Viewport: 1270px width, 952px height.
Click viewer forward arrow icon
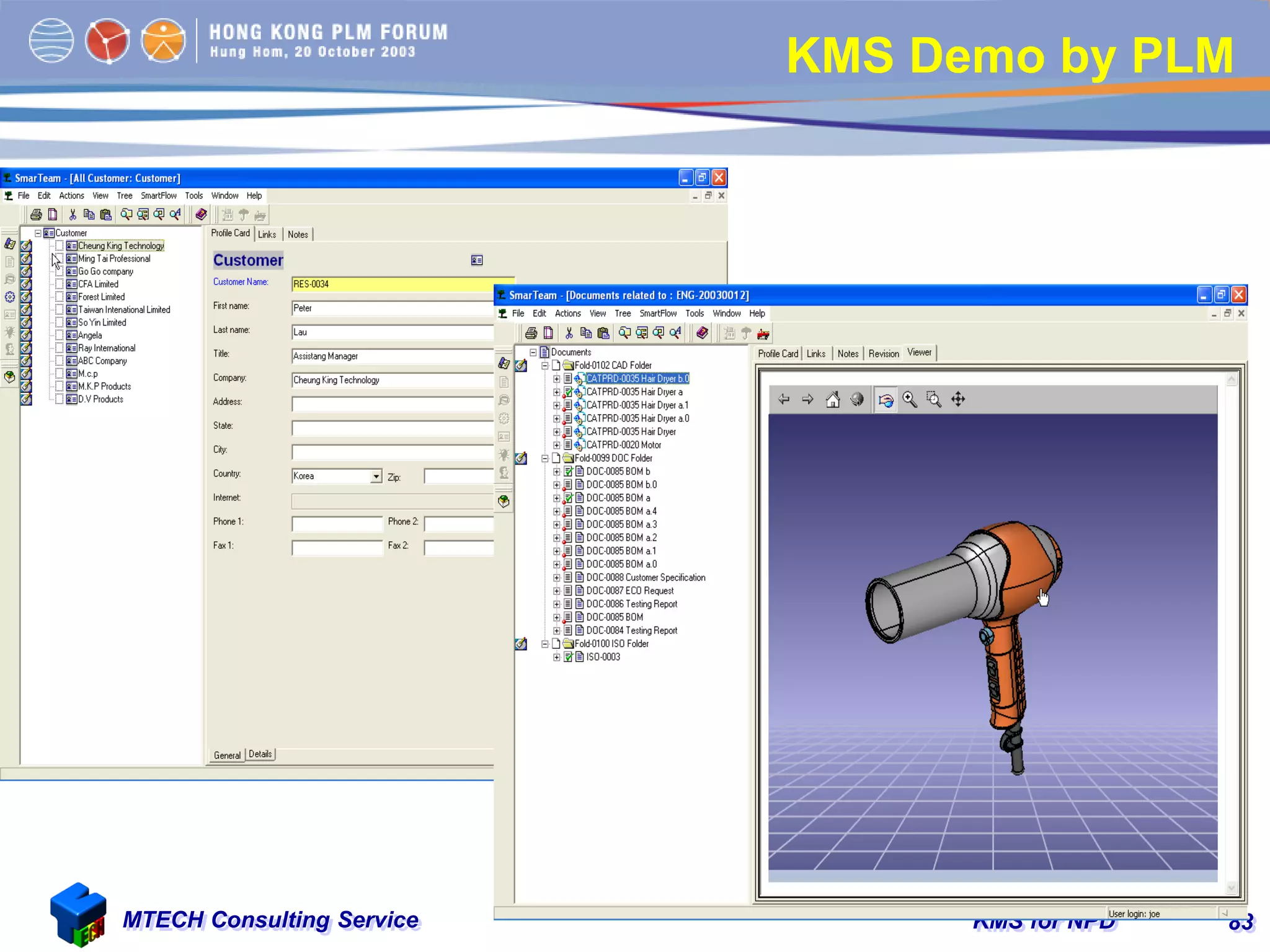point(807,400)
